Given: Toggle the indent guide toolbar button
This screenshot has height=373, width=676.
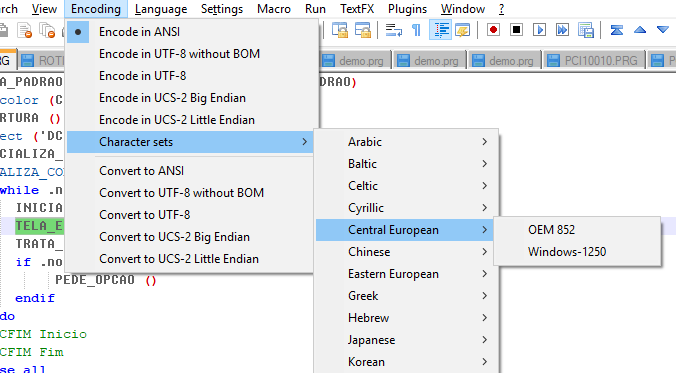Looking at the screenshot, I should point(440,30).
